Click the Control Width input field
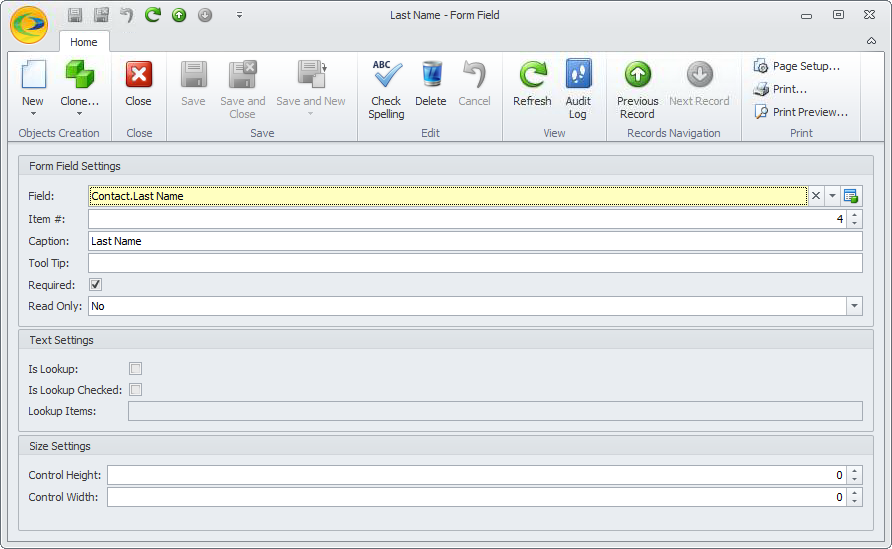Screen dimensions: 892x549 click(x=477, y=497)
